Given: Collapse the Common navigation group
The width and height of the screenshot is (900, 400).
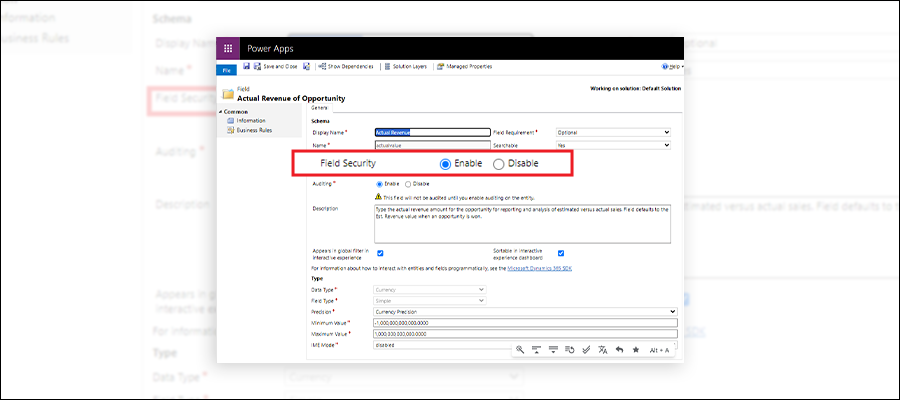Looking at the screenshot, I should pos(221,111).
